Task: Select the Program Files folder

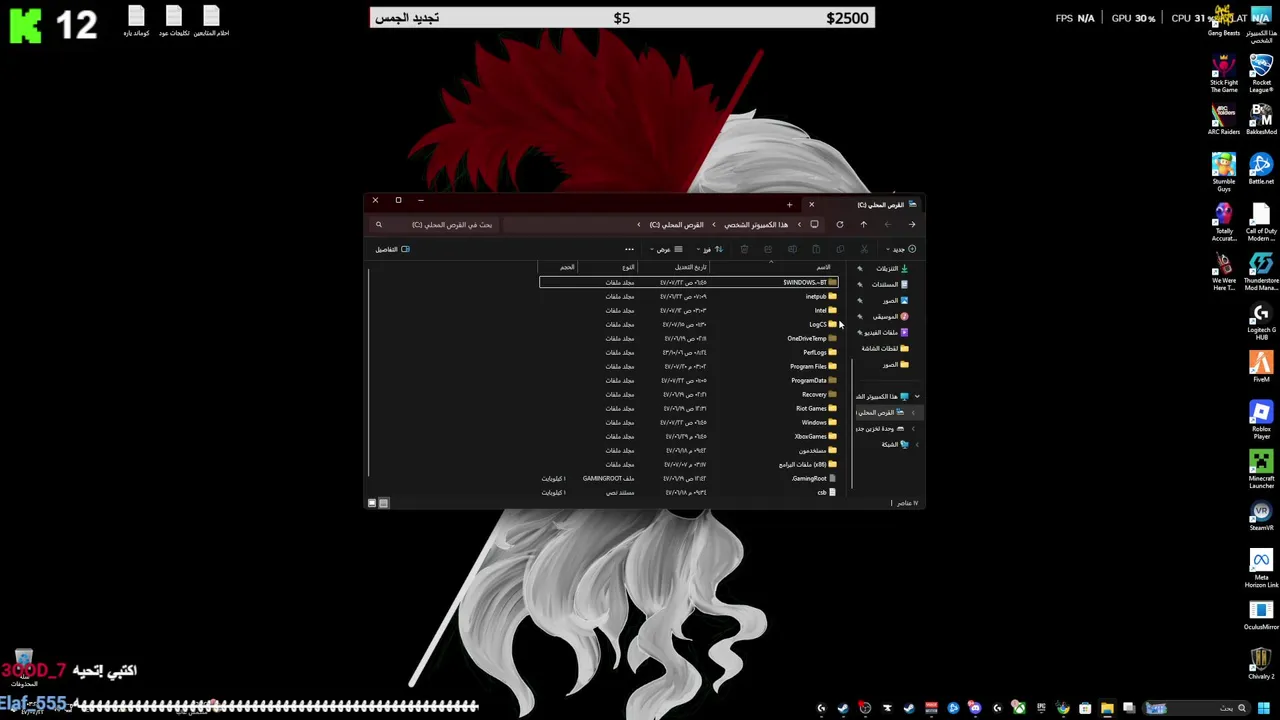Action: pos(688,366)
